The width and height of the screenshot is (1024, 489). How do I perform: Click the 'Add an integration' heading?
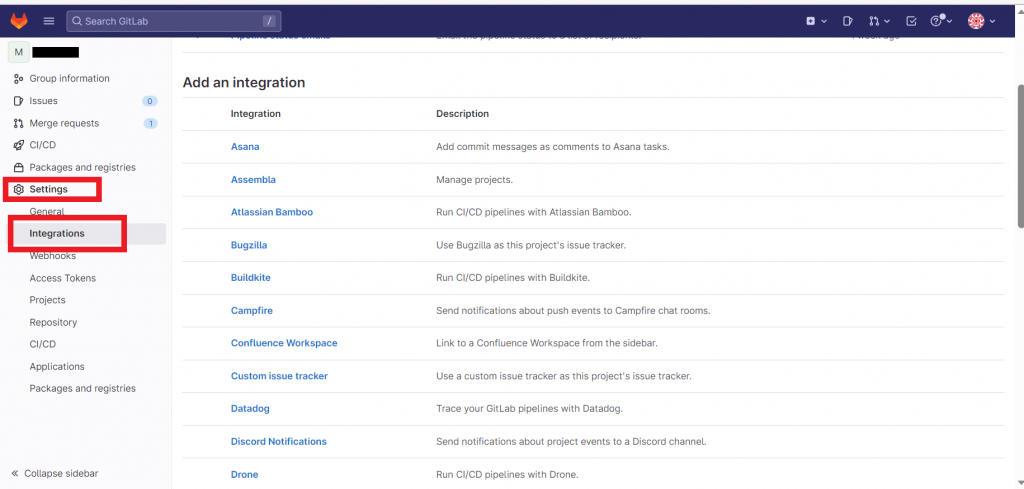click(244, 83)
